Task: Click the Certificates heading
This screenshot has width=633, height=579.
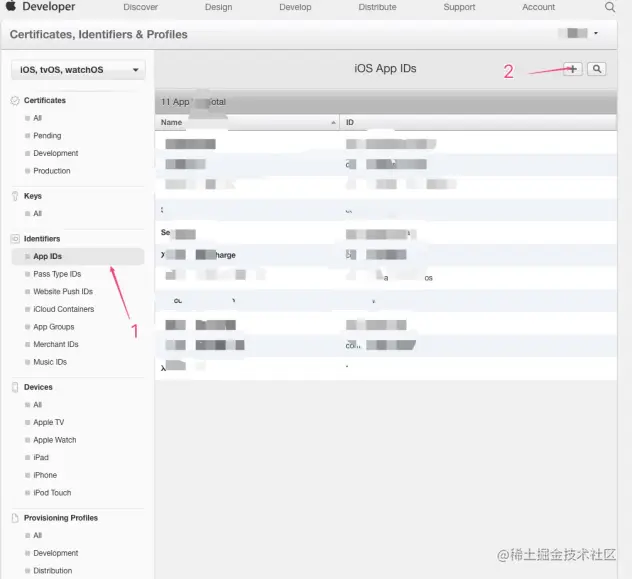Action: click(x=44, y=101)
